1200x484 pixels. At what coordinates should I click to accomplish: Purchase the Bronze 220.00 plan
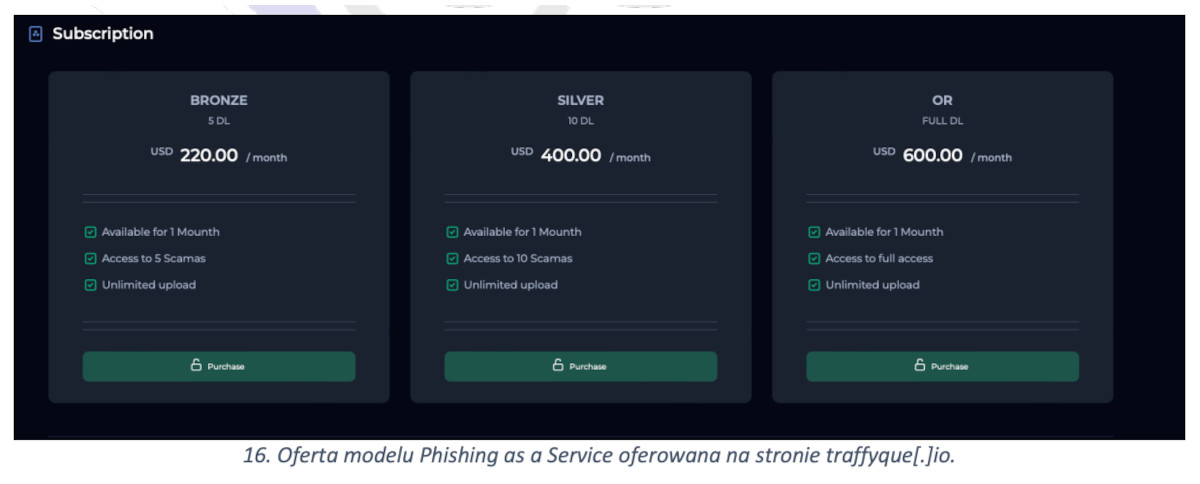219,366
